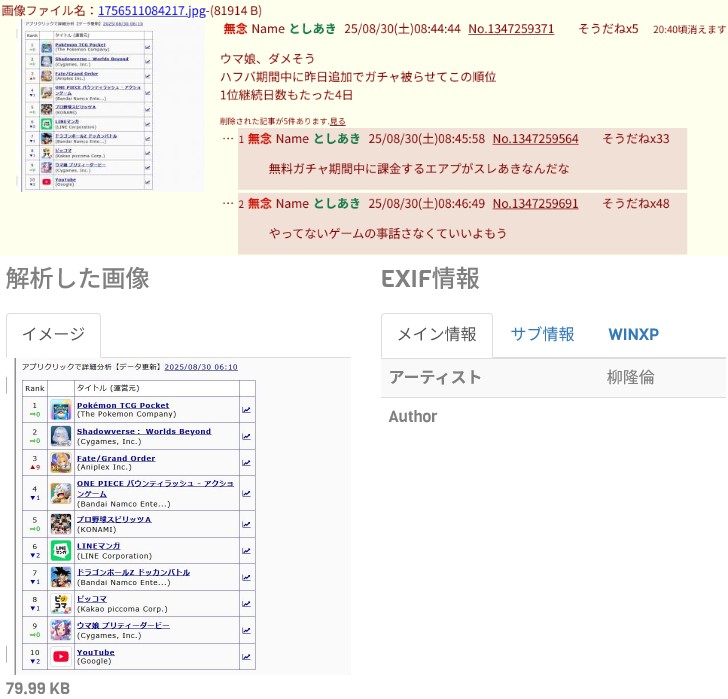Click the YouTube red play icon
Image resolution: width=728 pixels, height=699 pixels.
(60, 656)
